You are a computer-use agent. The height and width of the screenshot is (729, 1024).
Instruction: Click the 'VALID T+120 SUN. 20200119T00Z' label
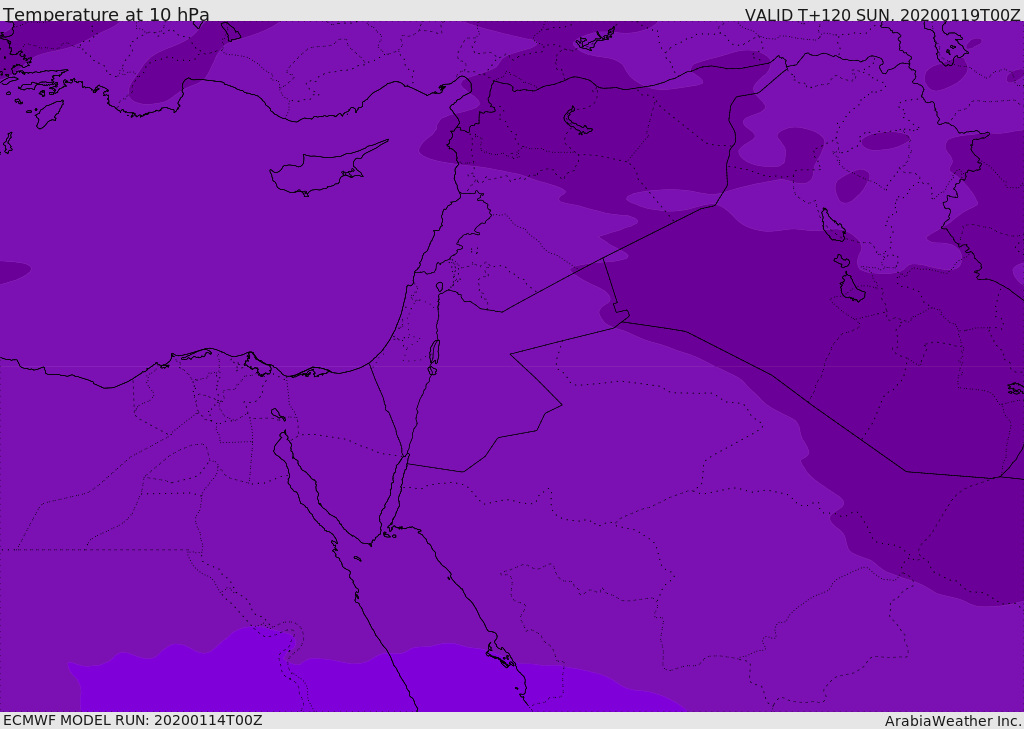tap(882, 15)
